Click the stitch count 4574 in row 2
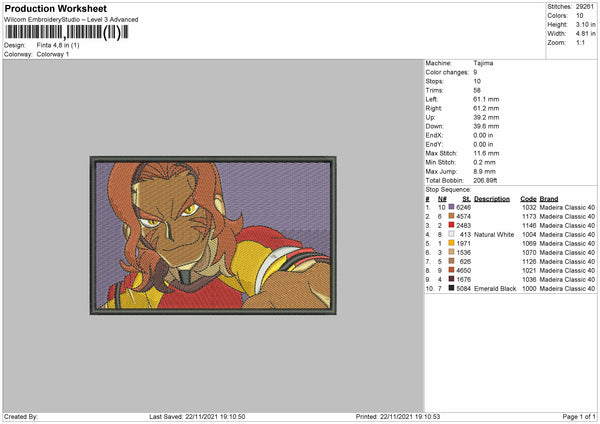 click(463, 217)
